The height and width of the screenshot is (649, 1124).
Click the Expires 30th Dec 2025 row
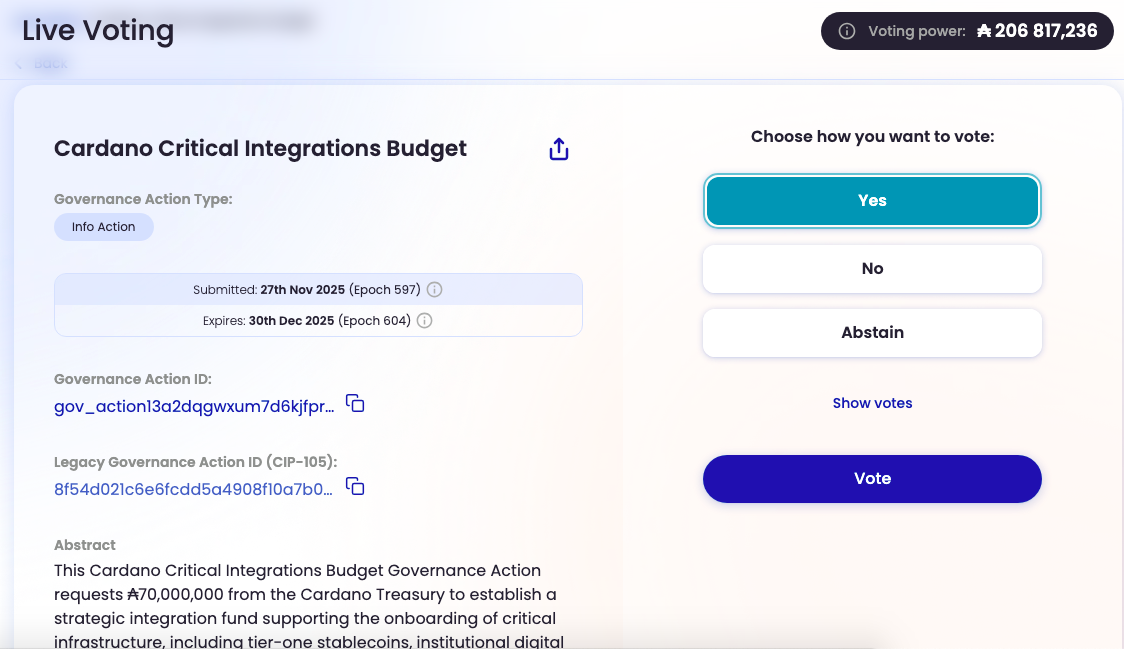pyautogui.click(x=318, y=321)
